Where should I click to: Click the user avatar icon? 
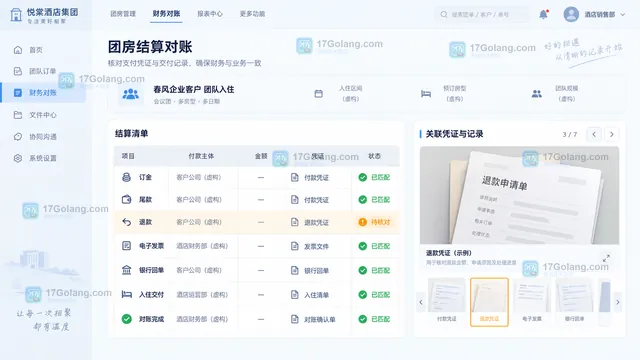click(x=571, y=14)
